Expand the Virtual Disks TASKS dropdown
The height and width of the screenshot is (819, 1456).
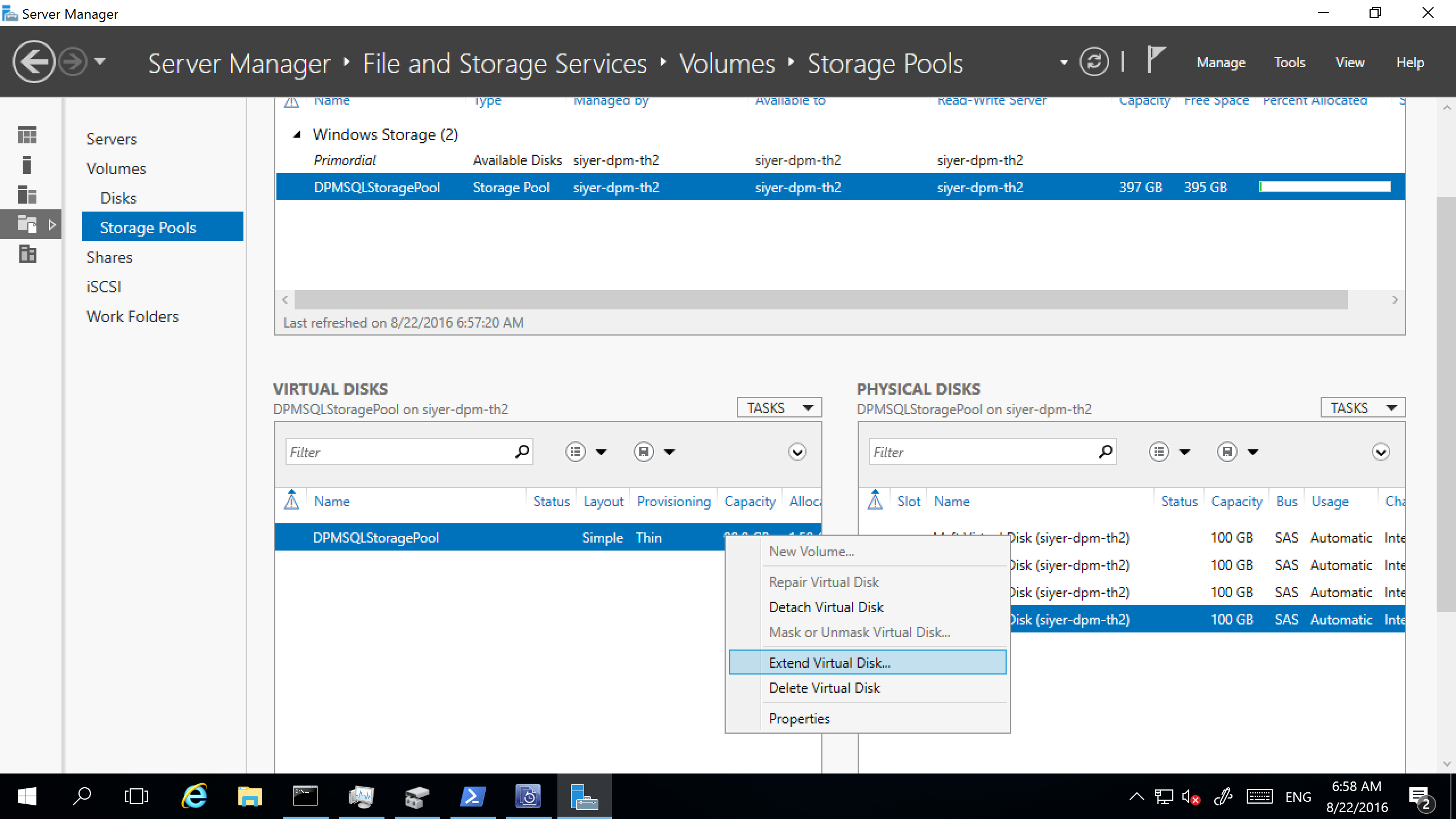(780, 407)
